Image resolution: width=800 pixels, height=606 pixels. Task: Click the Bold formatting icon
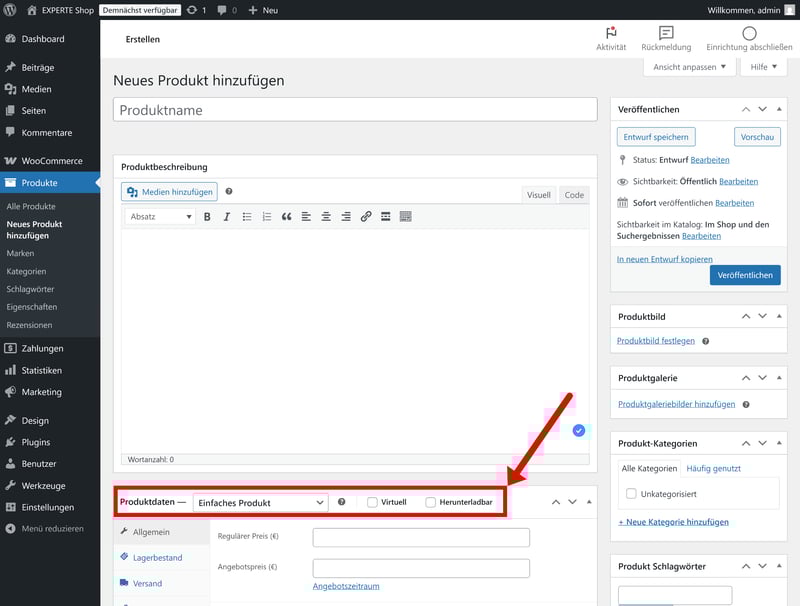(x=207, y=216)
